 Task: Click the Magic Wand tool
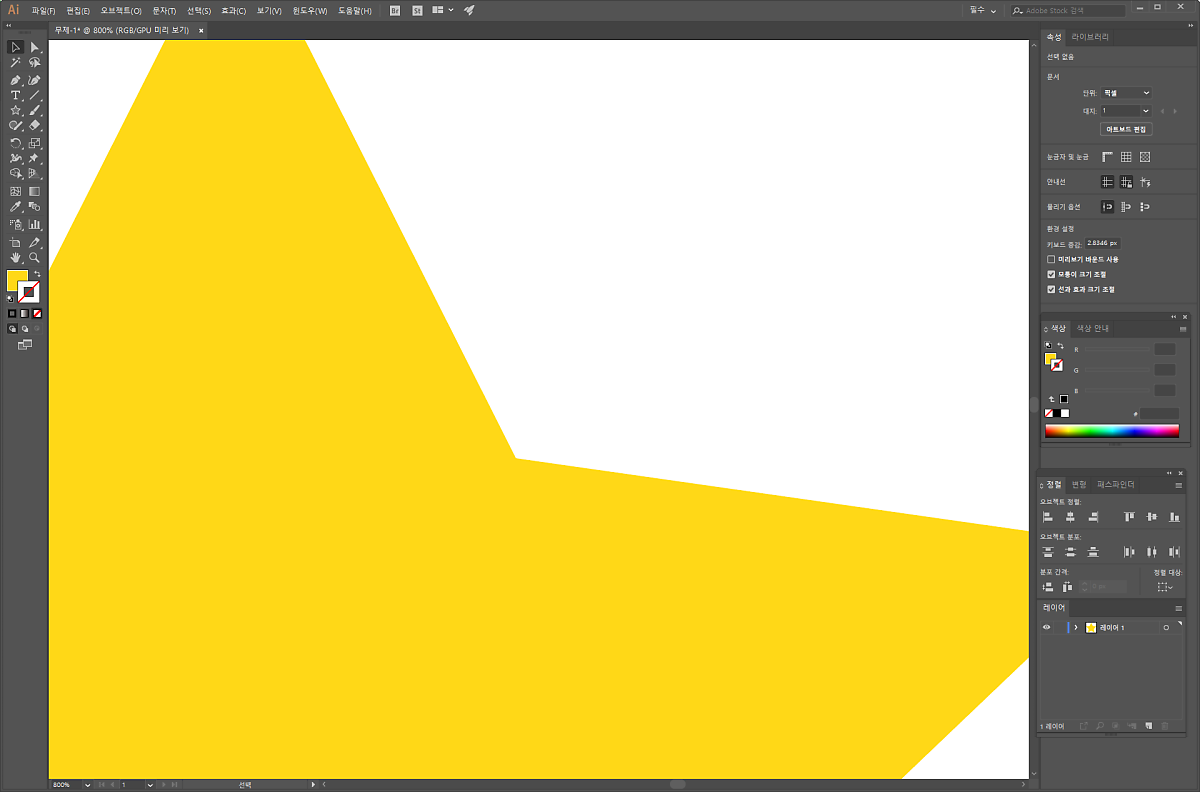(15, 62)
